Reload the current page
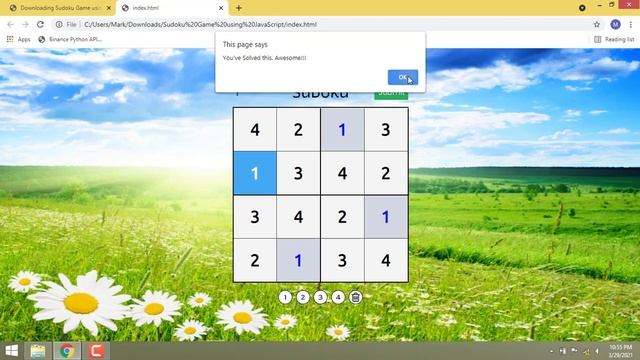This screenshot has width=640, height=360. coord(40,24)
